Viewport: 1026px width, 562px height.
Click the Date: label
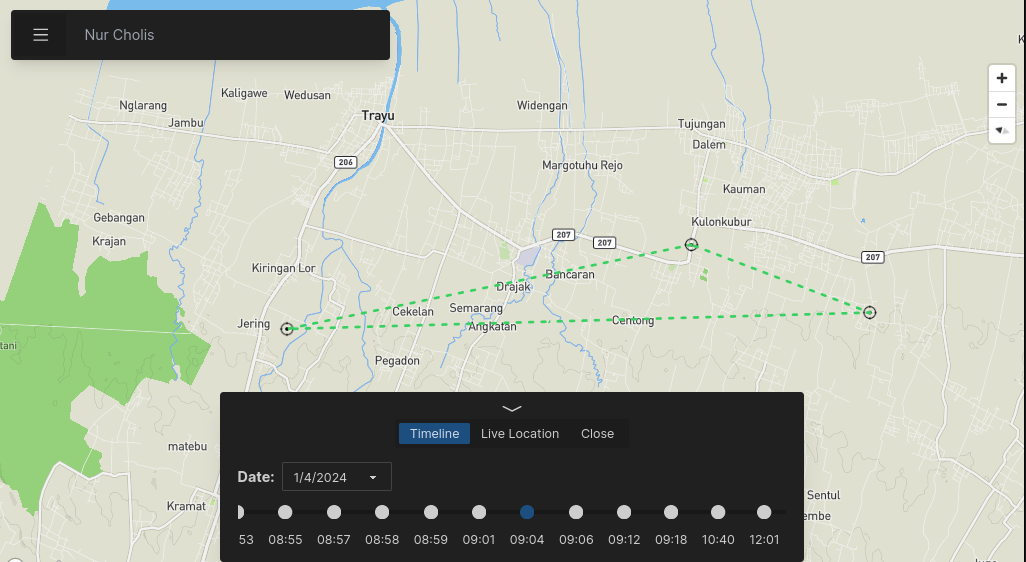coord(256,477)
